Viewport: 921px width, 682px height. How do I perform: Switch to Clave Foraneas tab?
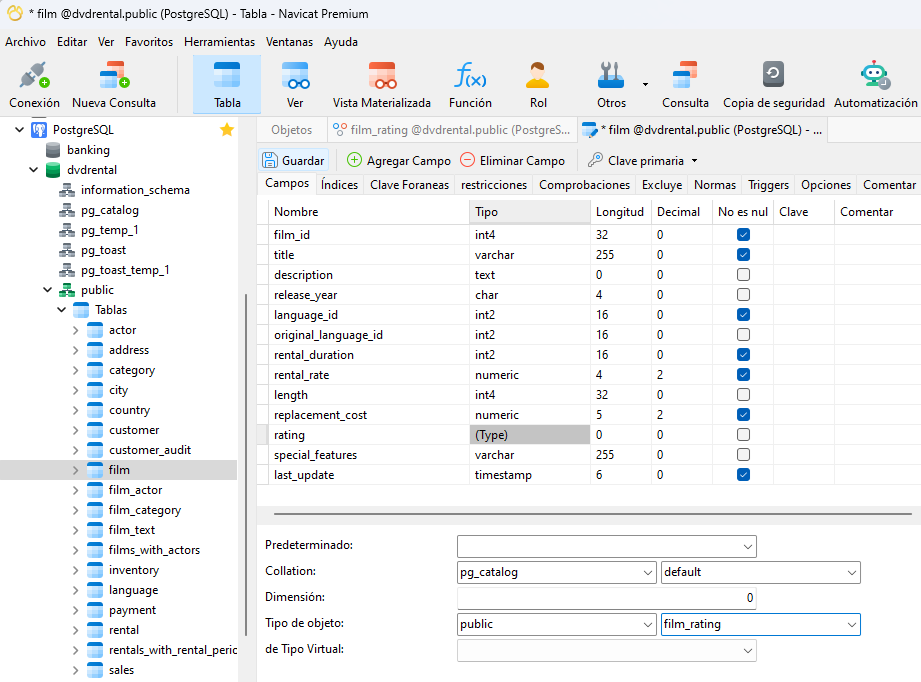409,184
